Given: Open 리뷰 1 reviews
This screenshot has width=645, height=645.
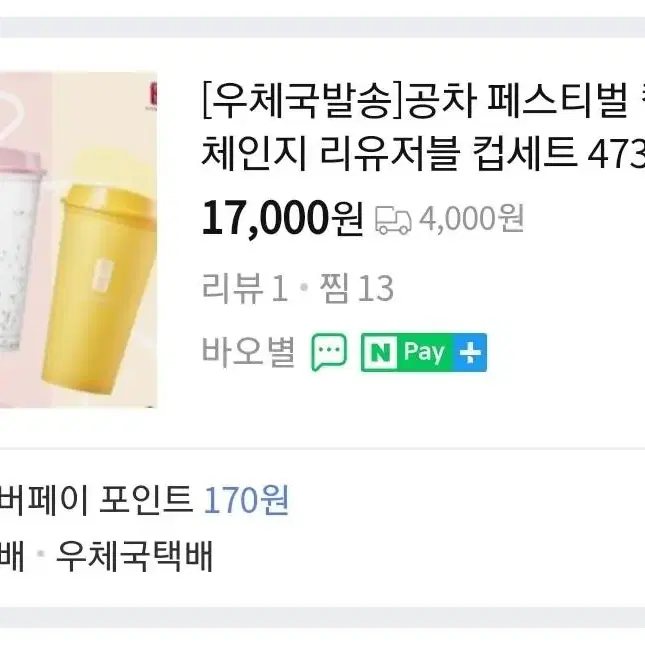Looking at the screenshot, I should 245,288.
